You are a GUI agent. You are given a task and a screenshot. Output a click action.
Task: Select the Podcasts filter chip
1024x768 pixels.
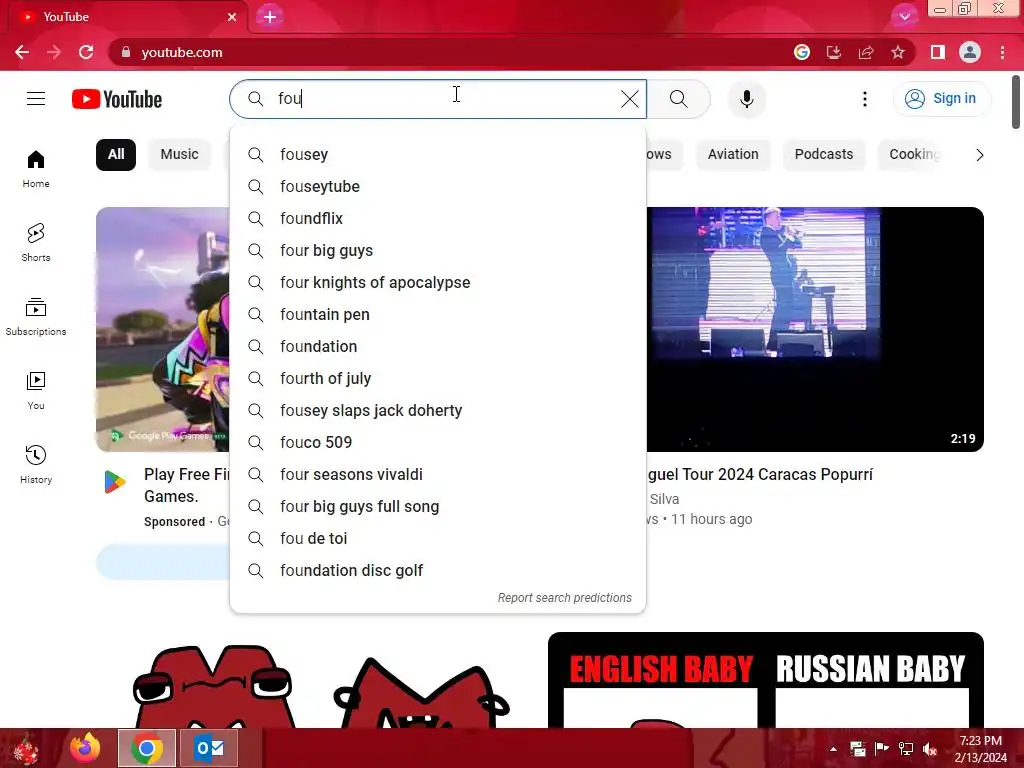[824, 154]
